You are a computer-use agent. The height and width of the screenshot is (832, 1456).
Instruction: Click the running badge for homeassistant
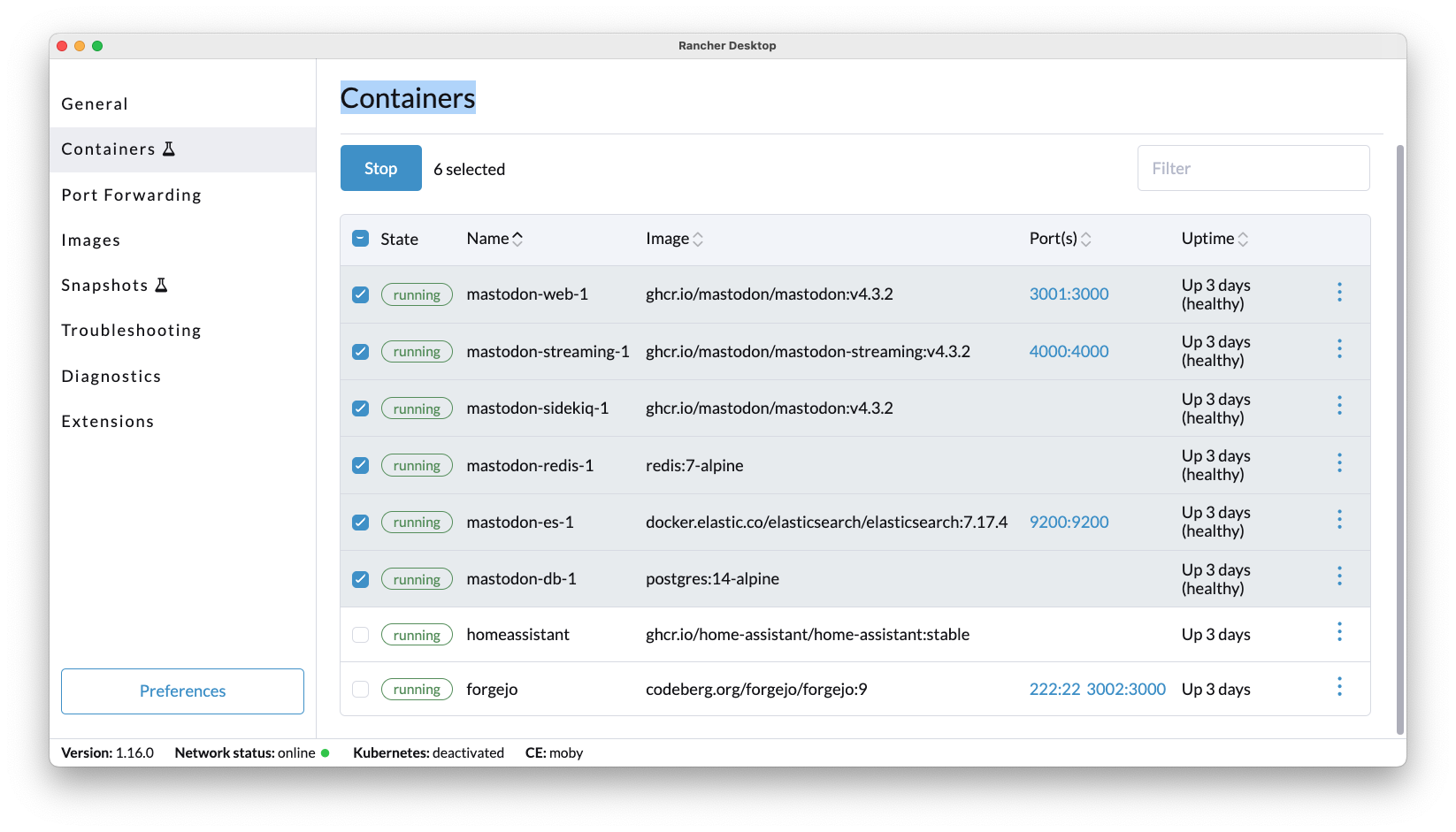coord(417,635)
